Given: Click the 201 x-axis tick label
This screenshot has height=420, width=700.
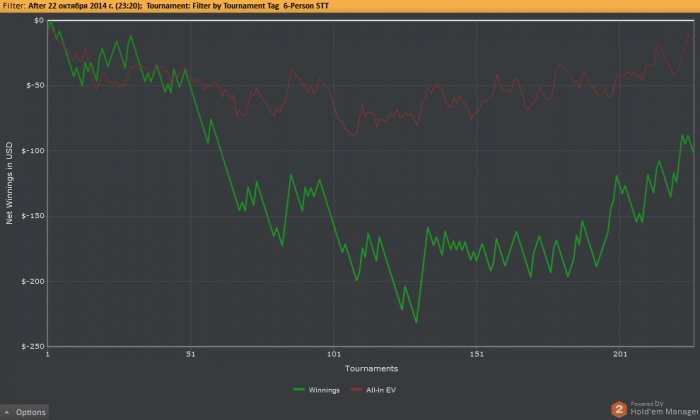Looking at the screenshot, I should [620, 354].
